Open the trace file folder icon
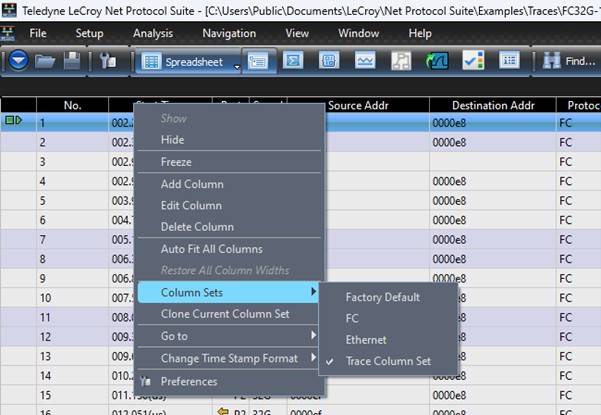The width and height of the screenshot is (601, 415). 45,61
